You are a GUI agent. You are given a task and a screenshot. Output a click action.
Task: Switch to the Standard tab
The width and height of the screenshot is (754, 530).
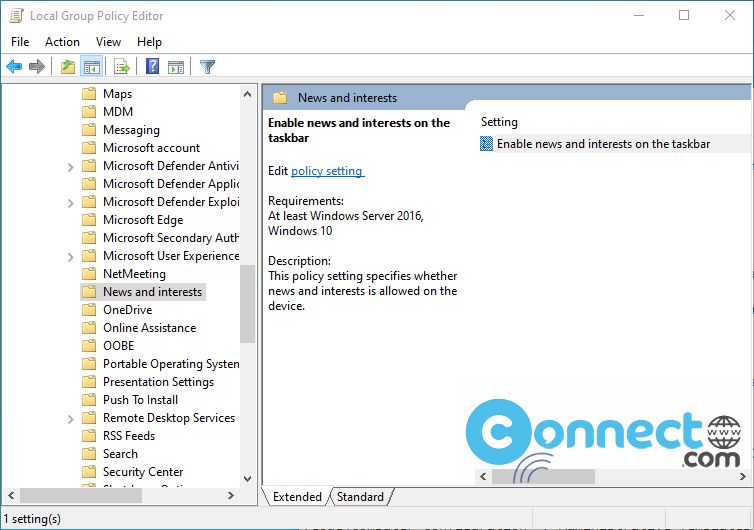360,496
